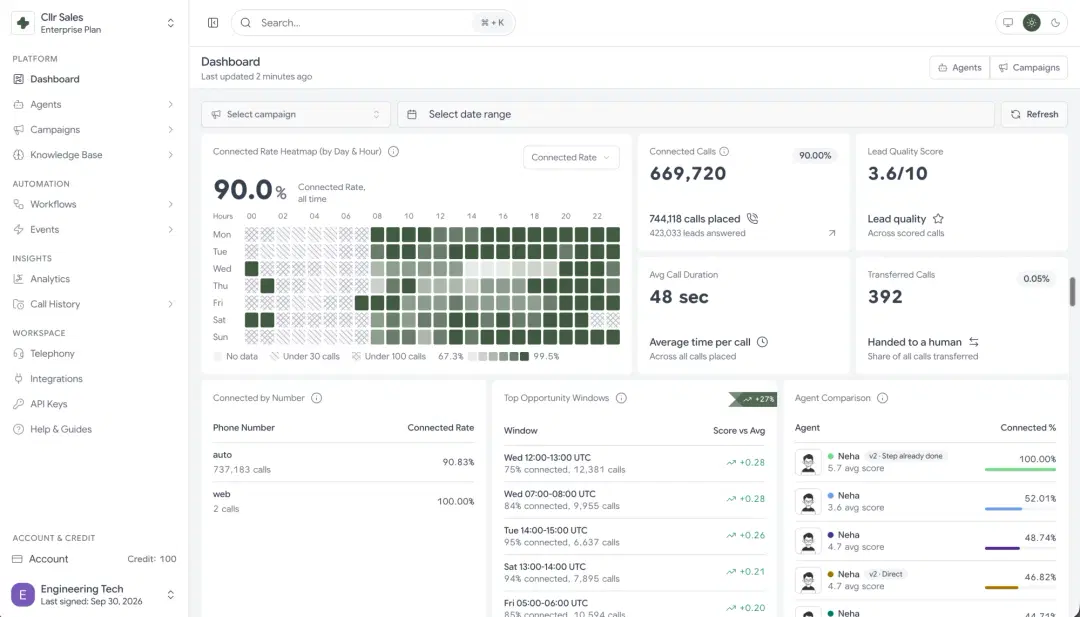Switch to system theme monitor icon
This screenshot has height=617, width=1080.
[x=1008, y=23]
